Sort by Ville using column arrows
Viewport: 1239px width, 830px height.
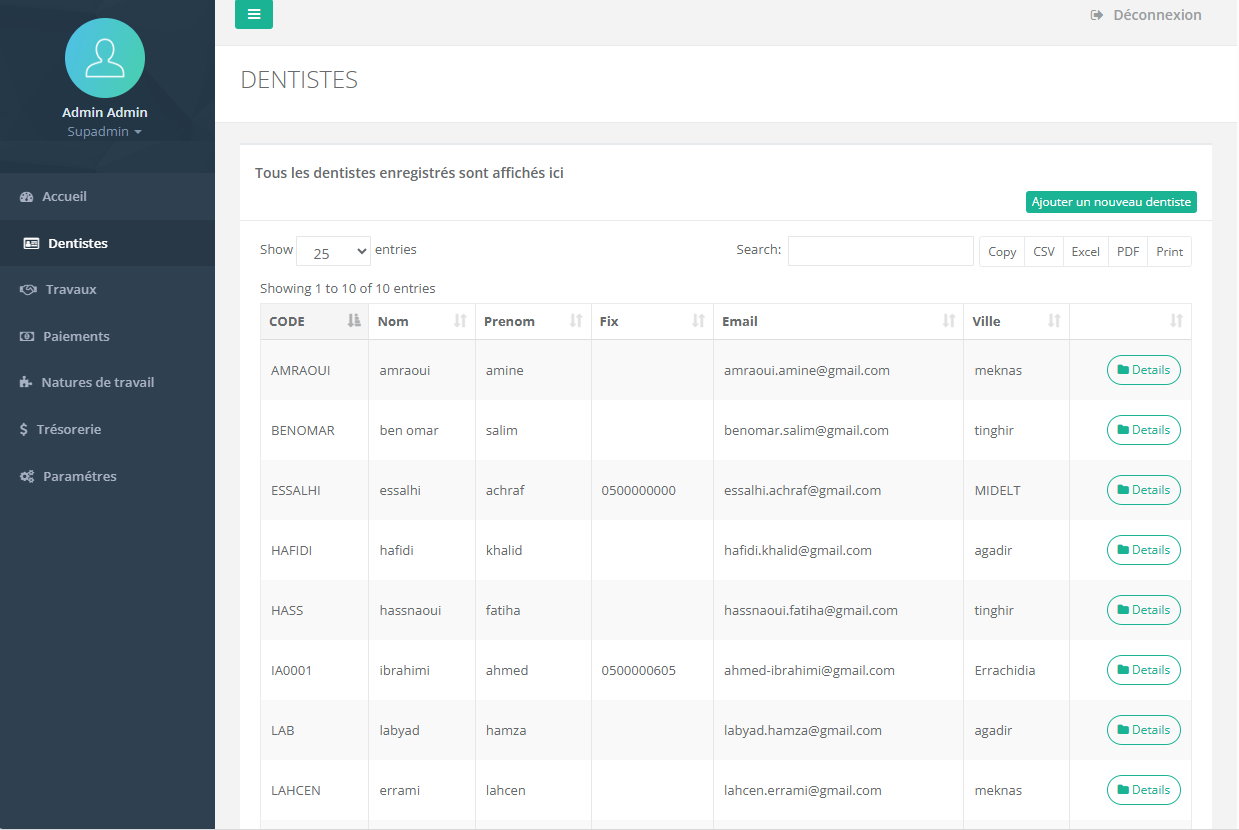click(x=1053, y=321)
